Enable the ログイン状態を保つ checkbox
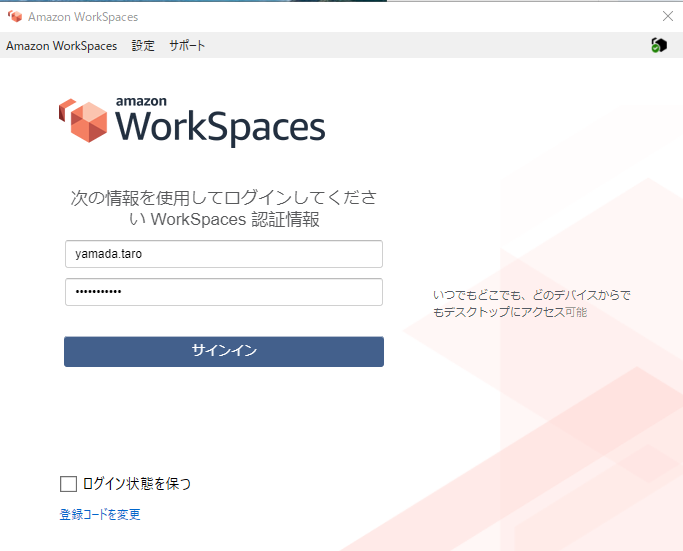683x551 pixels. pyautogui.click(x=69, y=484)
